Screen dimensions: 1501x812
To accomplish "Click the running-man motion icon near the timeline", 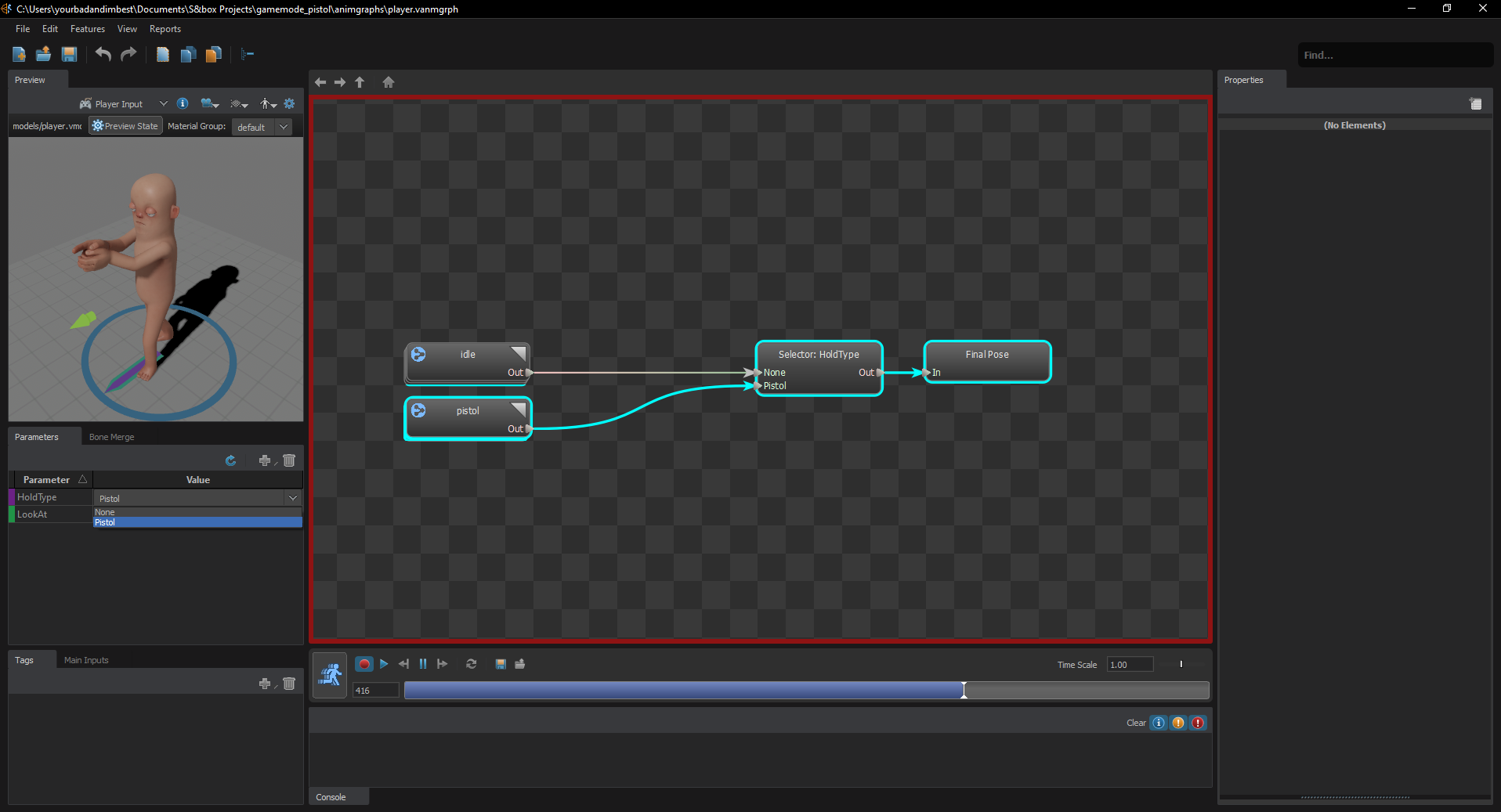I will pos(328,674).
